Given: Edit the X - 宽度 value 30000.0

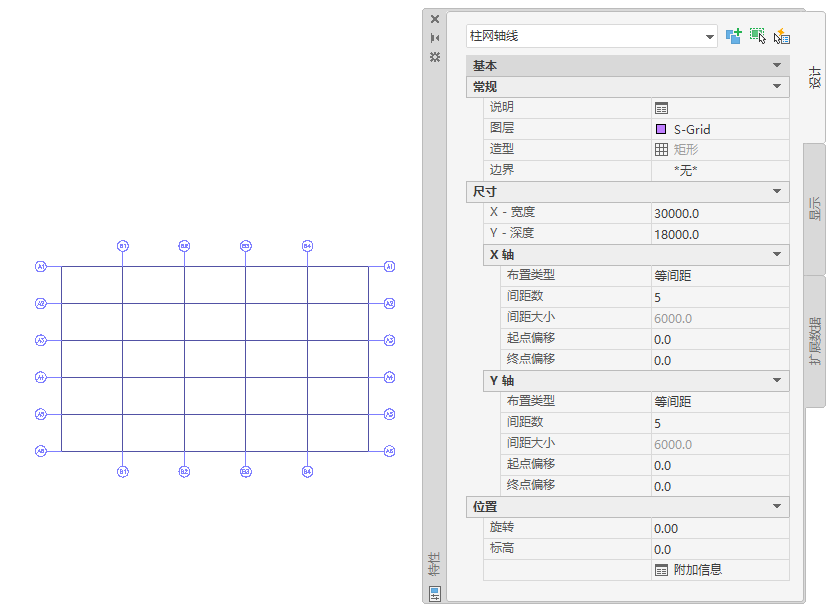Looking at the screenshot, I should [720, 214].
